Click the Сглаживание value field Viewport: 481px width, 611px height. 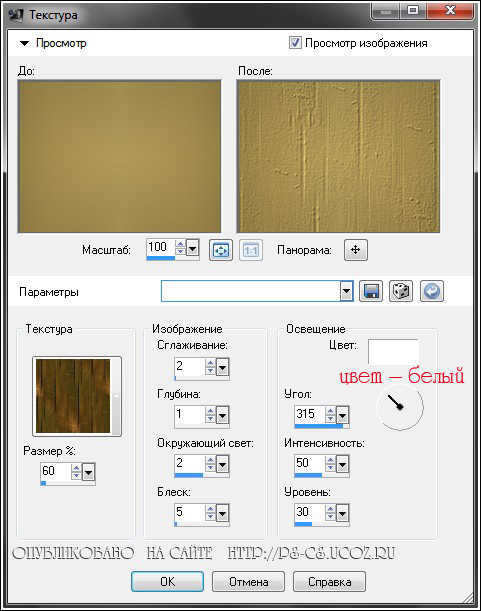click(189, 366)
